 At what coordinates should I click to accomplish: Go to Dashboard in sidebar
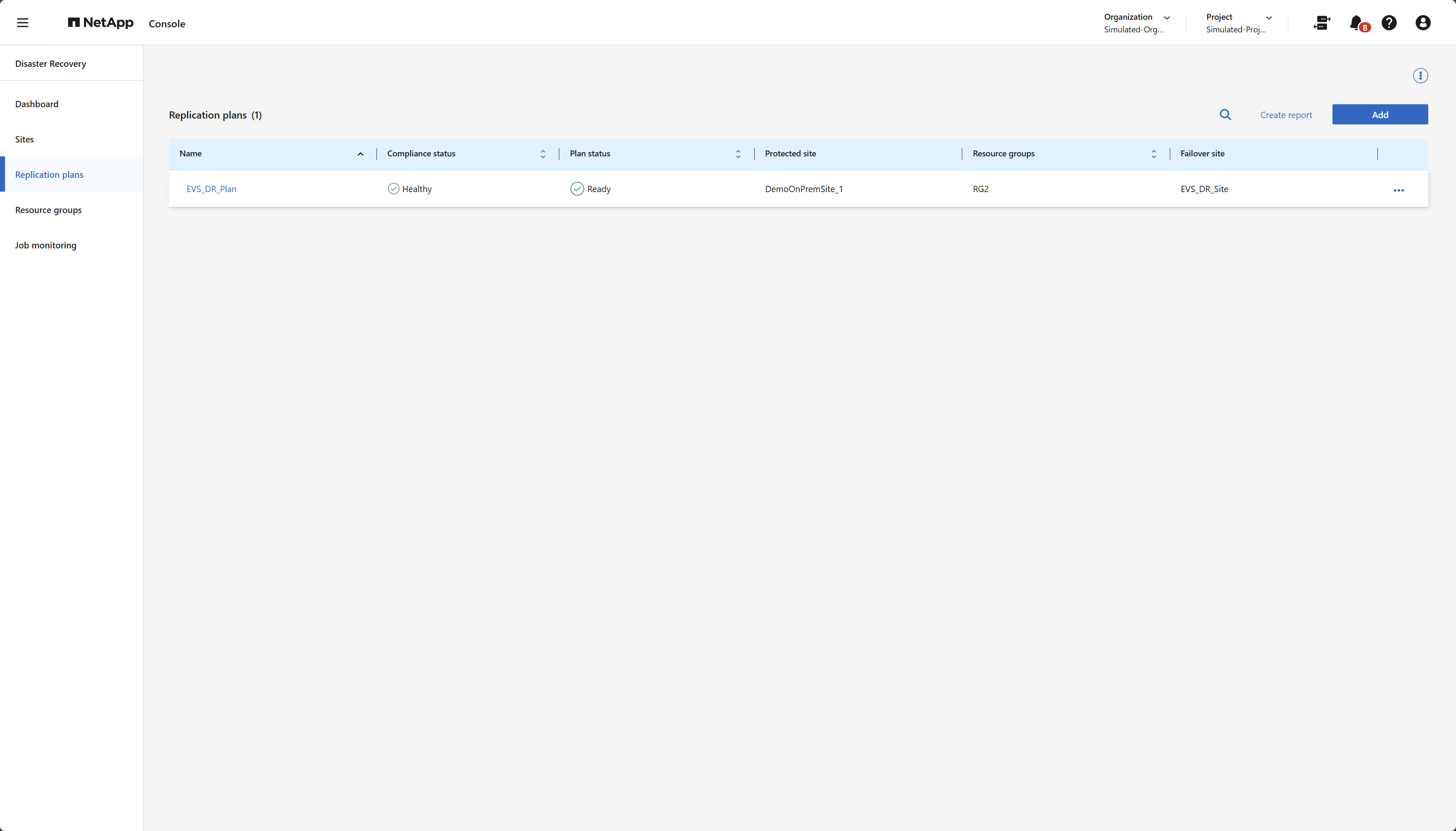37,104
